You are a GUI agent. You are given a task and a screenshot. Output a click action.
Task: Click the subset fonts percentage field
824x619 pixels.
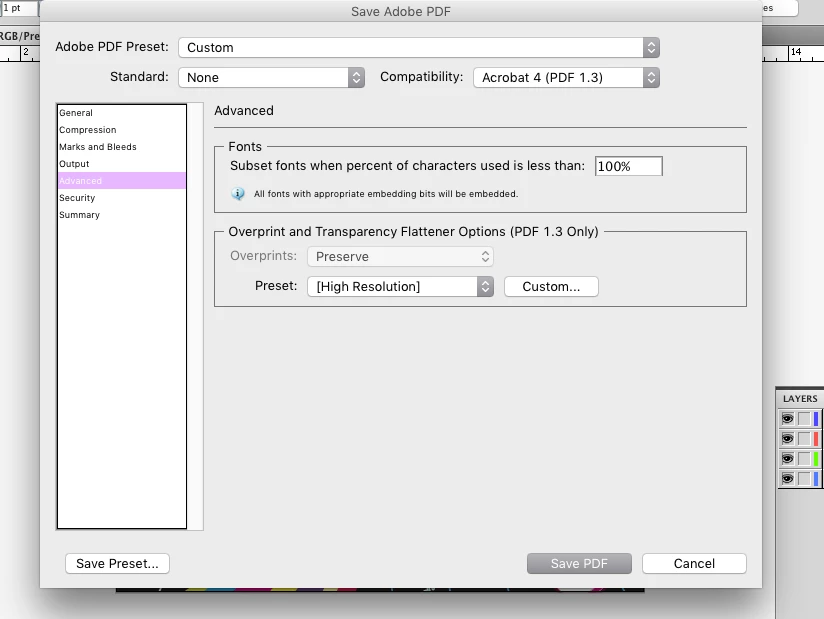(x=629, y=166)
